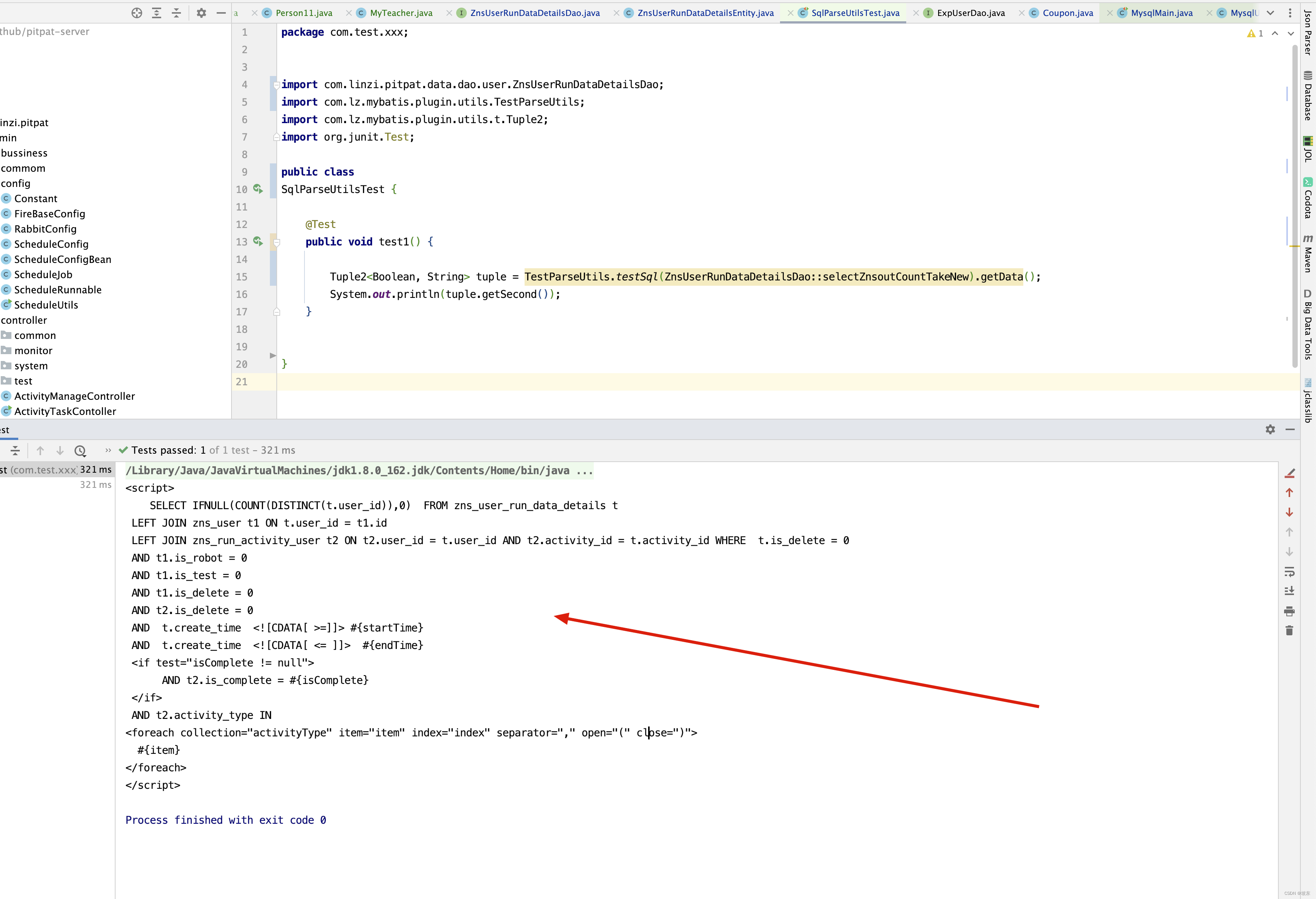
Task: Click fold arrow near line 20
Action: 273,356
